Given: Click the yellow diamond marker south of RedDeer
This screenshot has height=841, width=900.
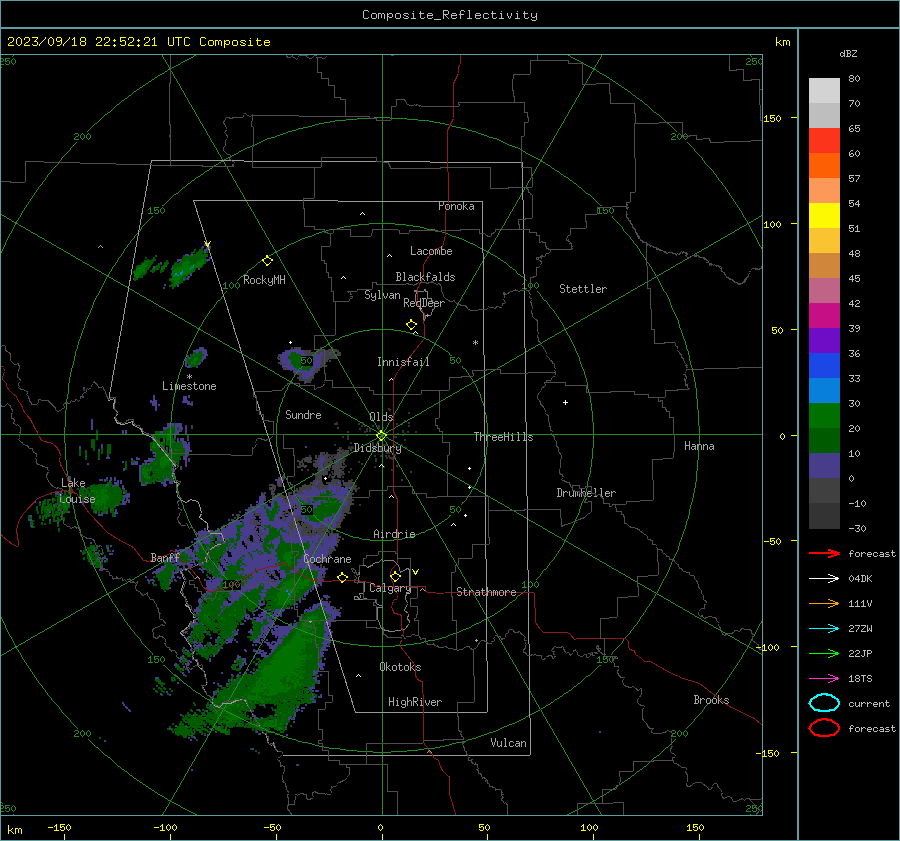Looking at the screenshot, I should point(411,325).
